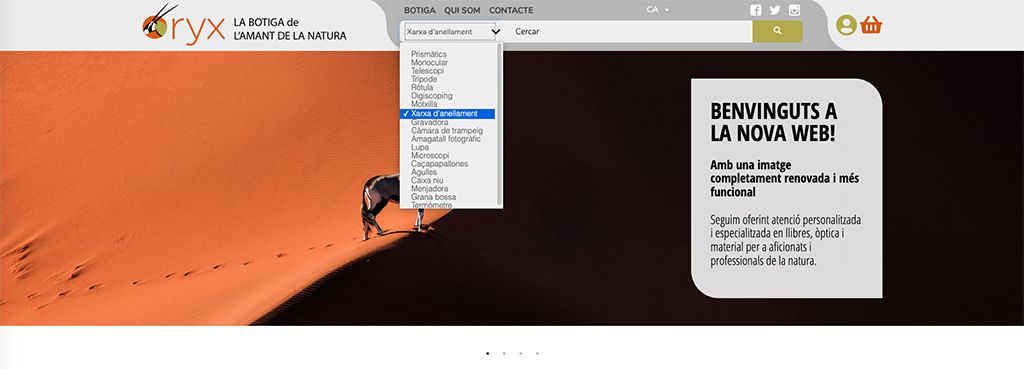Collapse the Xarxa d'anellament category dropdown

(451, 31)
